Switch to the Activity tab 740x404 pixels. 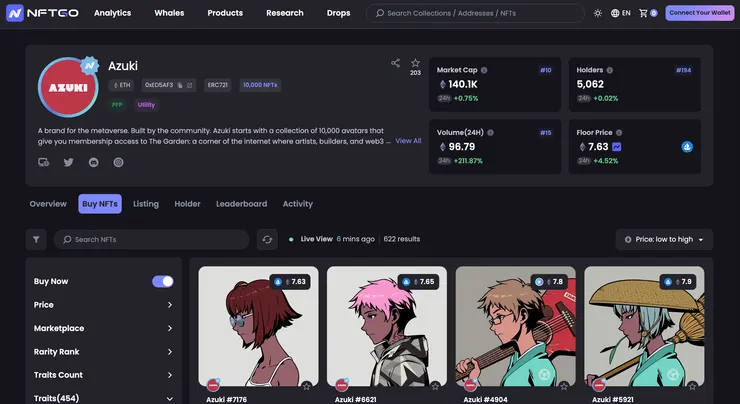tap(298, 204)
